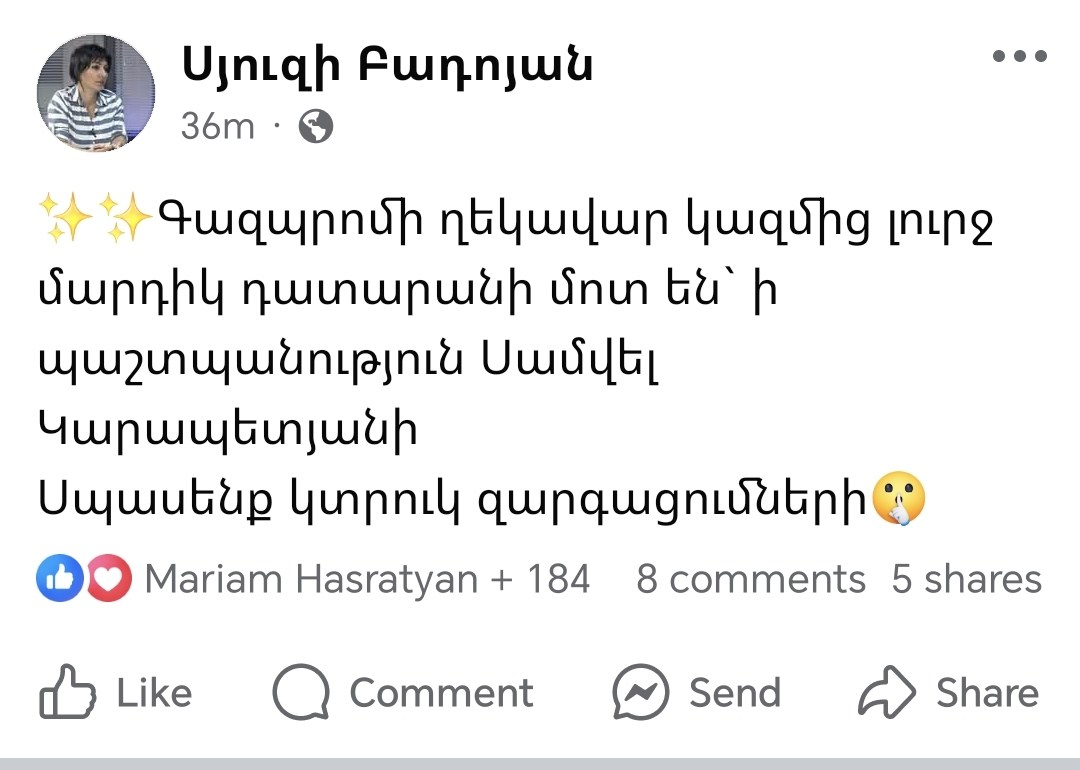Tap the Messenger Send icon
This screenshot has height=770, width=1080.
[640, 692]
